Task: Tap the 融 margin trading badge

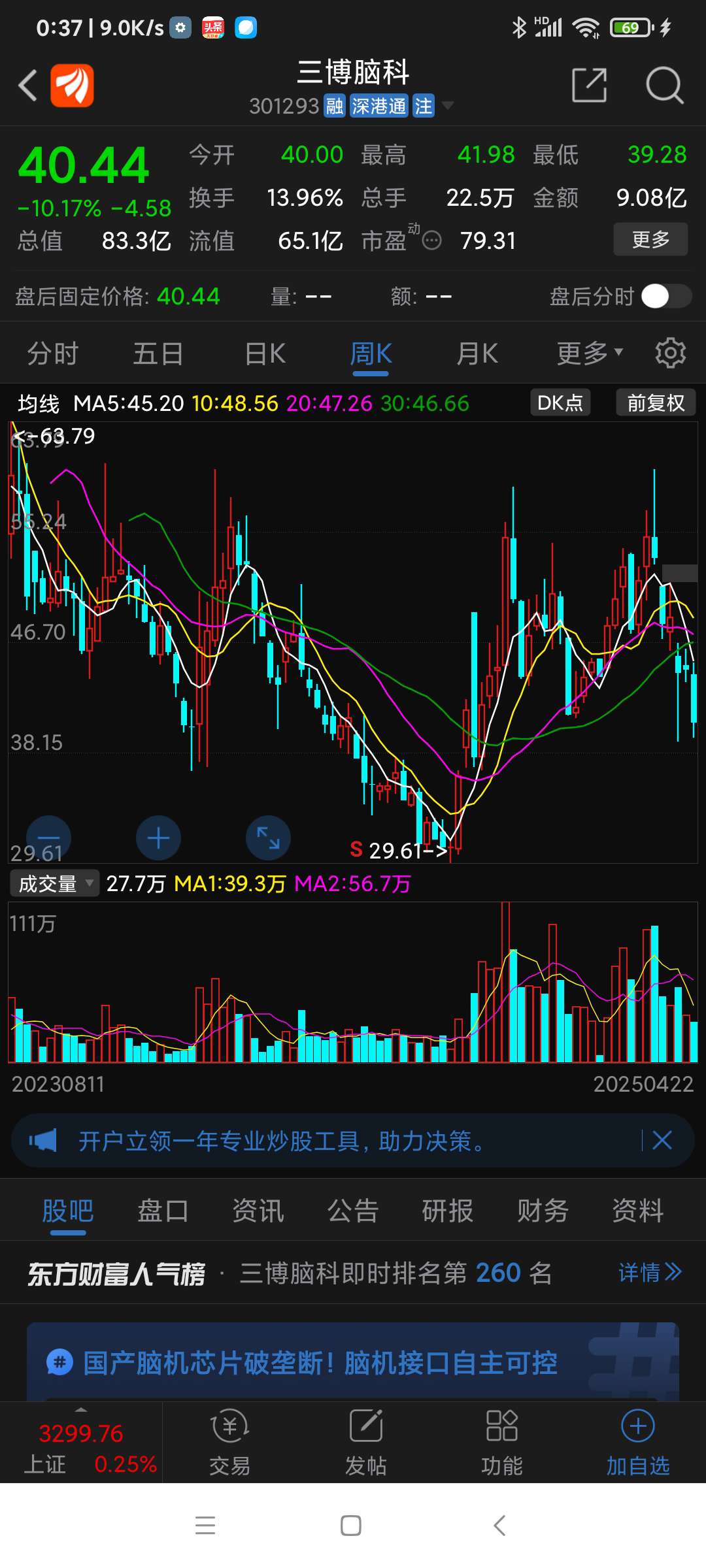Action: tap(335, 106)
